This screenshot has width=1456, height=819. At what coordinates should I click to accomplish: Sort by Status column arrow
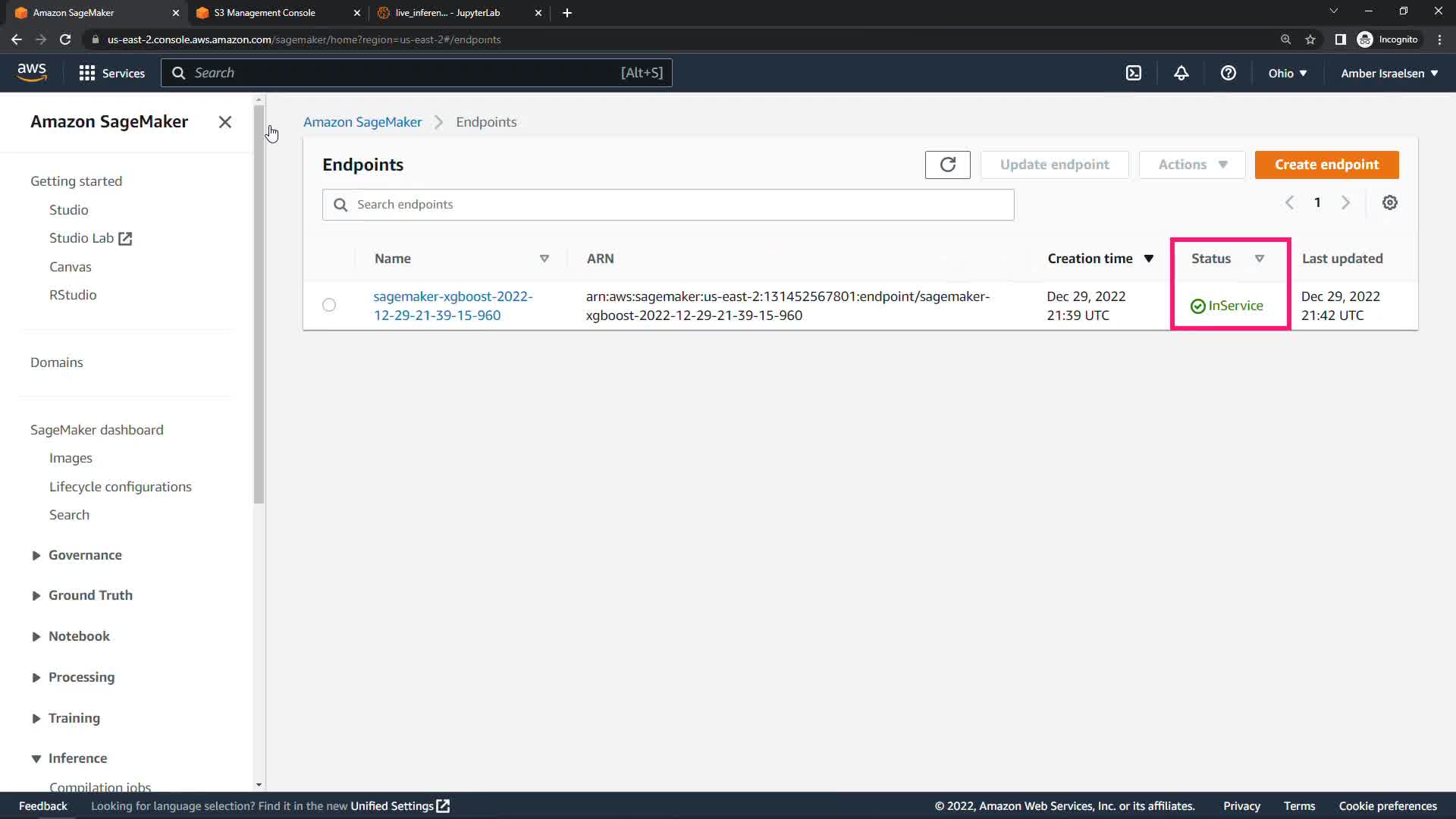1259,259
